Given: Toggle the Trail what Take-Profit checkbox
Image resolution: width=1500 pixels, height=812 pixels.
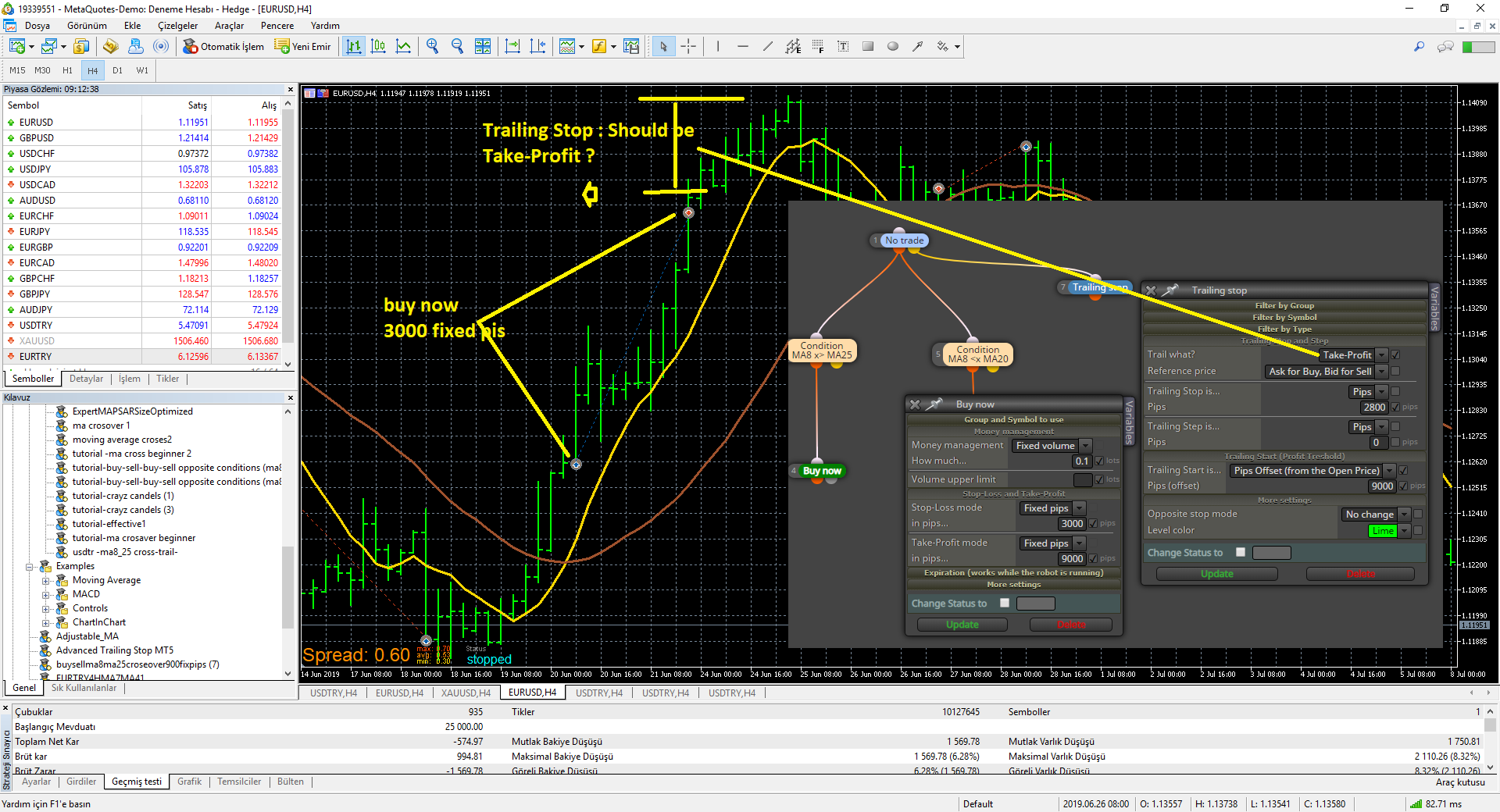Looking at the screenshot, I should click(1395, 354).
